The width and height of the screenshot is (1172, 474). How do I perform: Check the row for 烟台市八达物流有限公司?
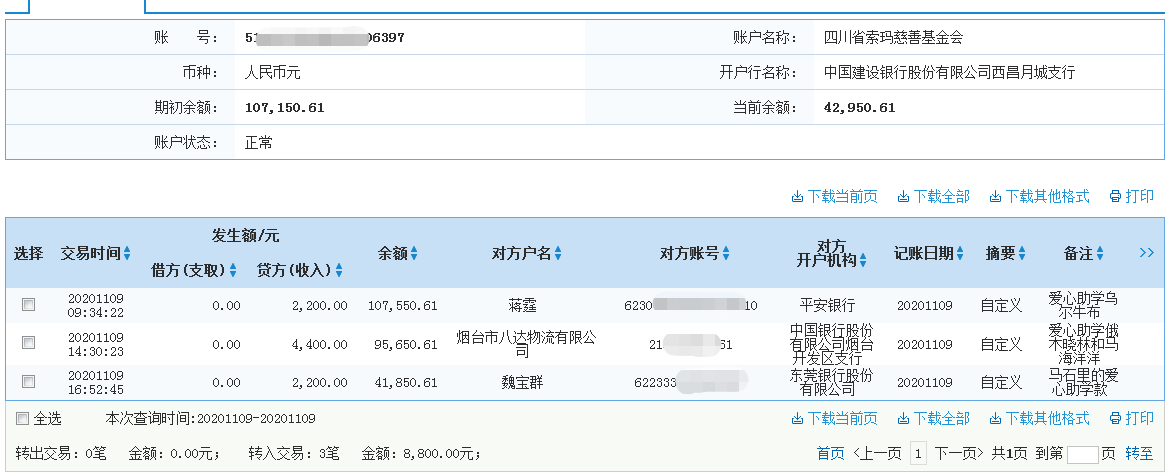click(x=28, y=342)
